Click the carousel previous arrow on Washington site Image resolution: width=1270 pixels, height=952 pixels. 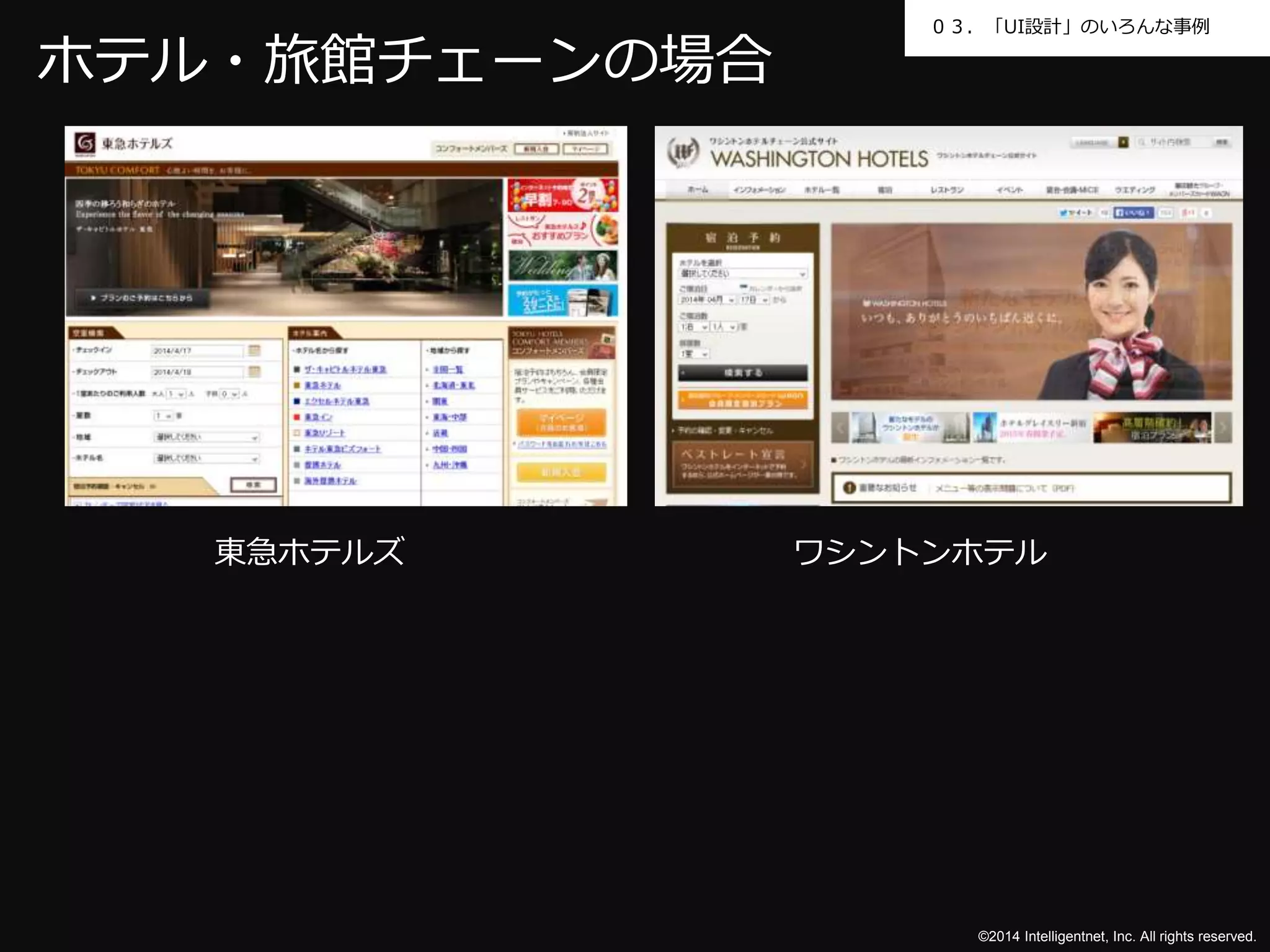(x=840, y=428)
